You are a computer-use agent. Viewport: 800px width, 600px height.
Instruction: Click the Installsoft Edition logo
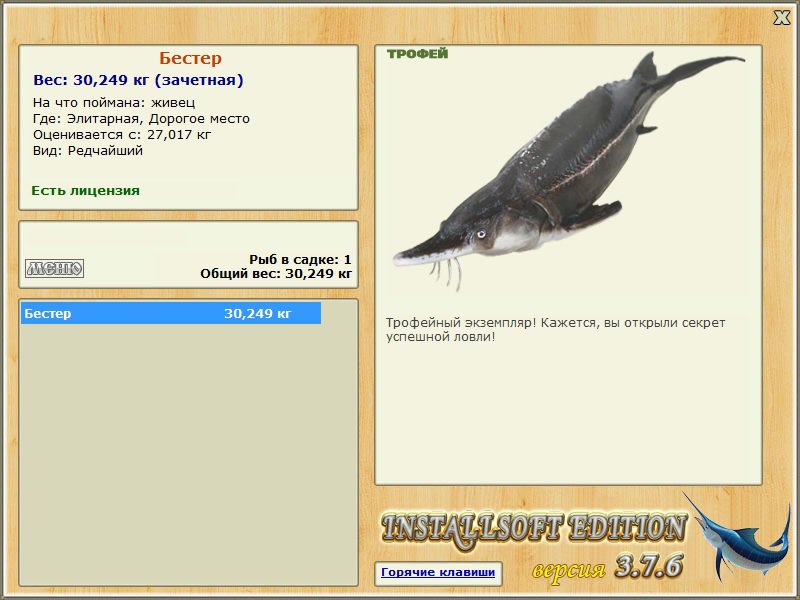(x=533, y=530)
